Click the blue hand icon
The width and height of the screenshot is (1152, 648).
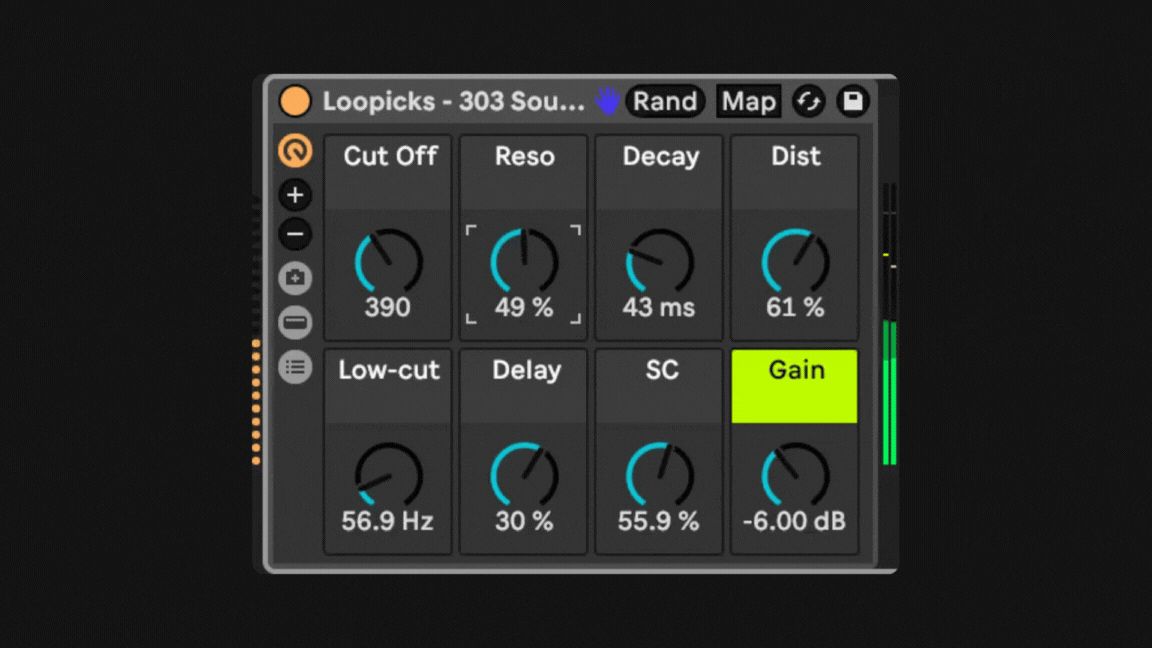pos(608,101)
